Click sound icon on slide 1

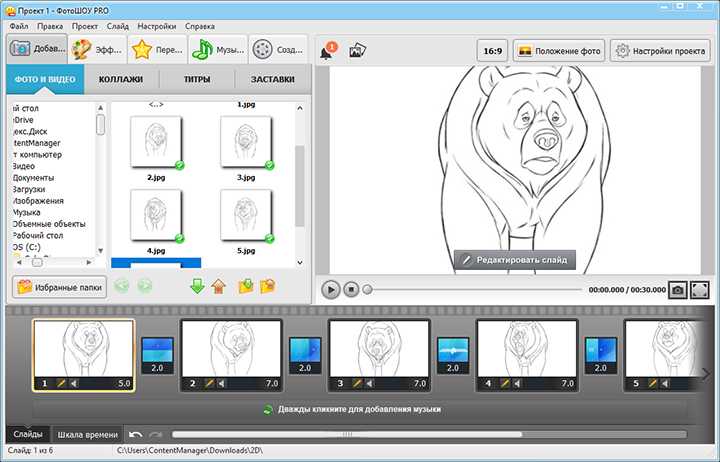[74, 383]
